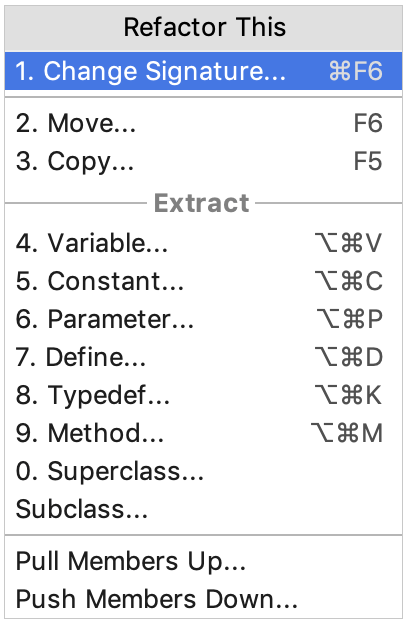Click the ⌘F6 shortcut hint
This screenshot has width=407, height=625.
356,71
